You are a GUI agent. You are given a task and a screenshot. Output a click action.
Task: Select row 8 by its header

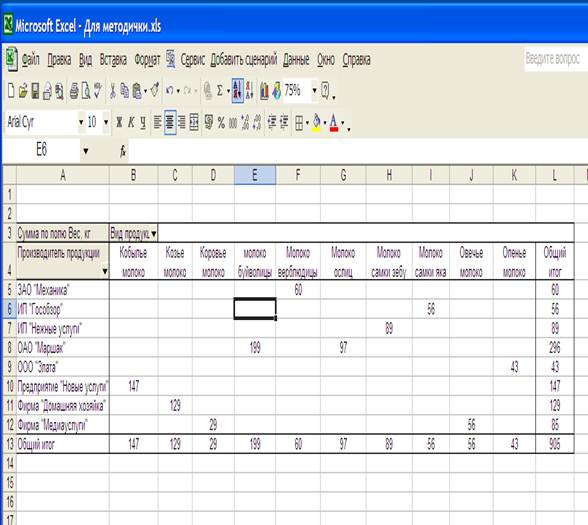click(x=9, y=348)
